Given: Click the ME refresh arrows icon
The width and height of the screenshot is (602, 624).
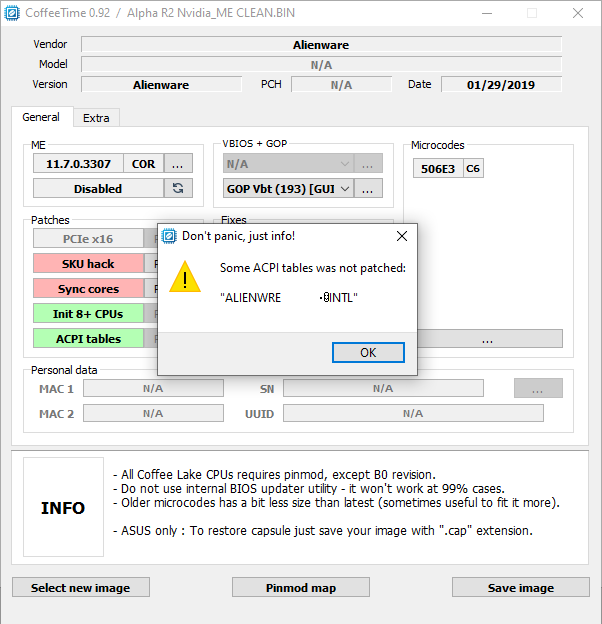Looking at the screenshot, I should coord(178,189).
